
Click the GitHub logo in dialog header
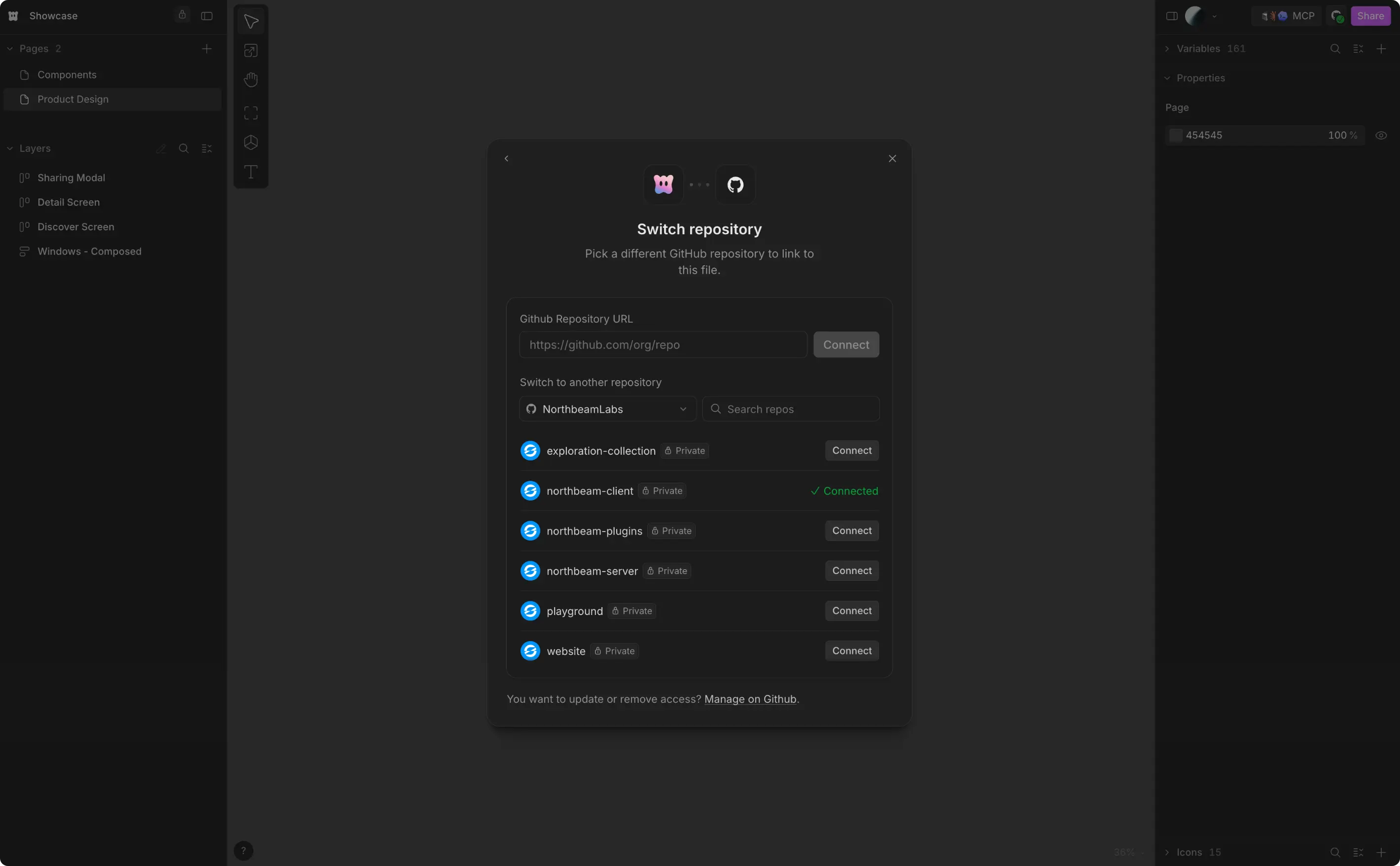735,185
